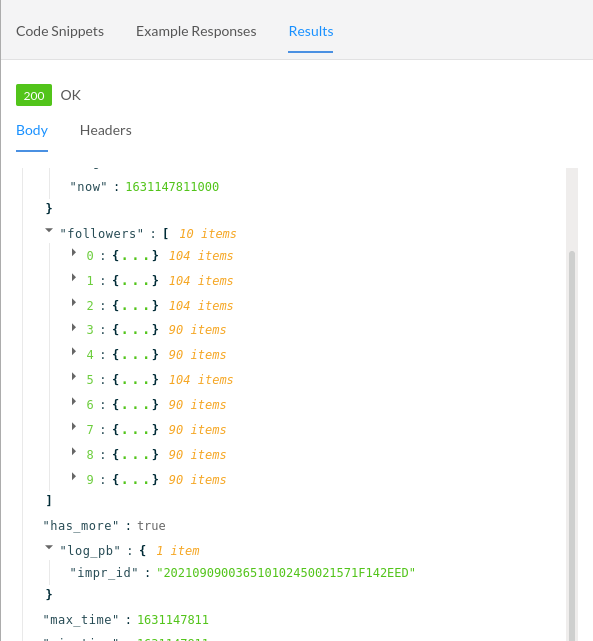Click the "1 item" label of log_pb
The width and height of the screenshot is (593, 641).
click(178, 551)
